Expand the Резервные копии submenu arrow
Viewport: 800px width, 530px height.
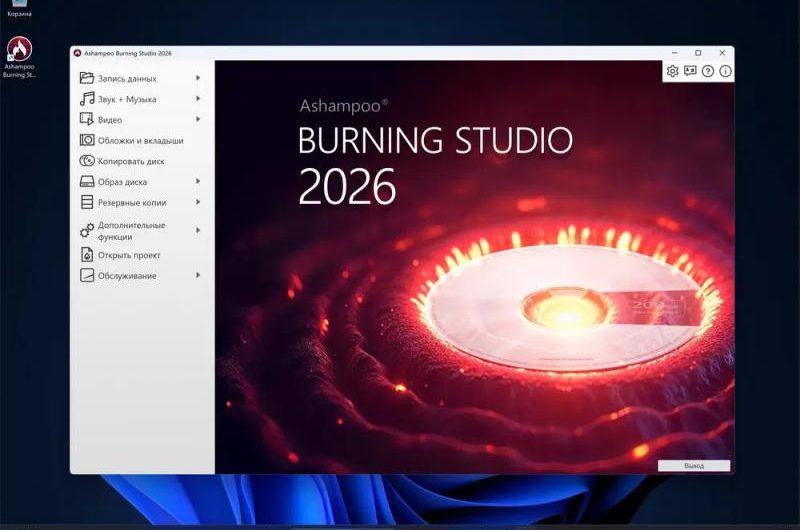click(x=198, y=202)
